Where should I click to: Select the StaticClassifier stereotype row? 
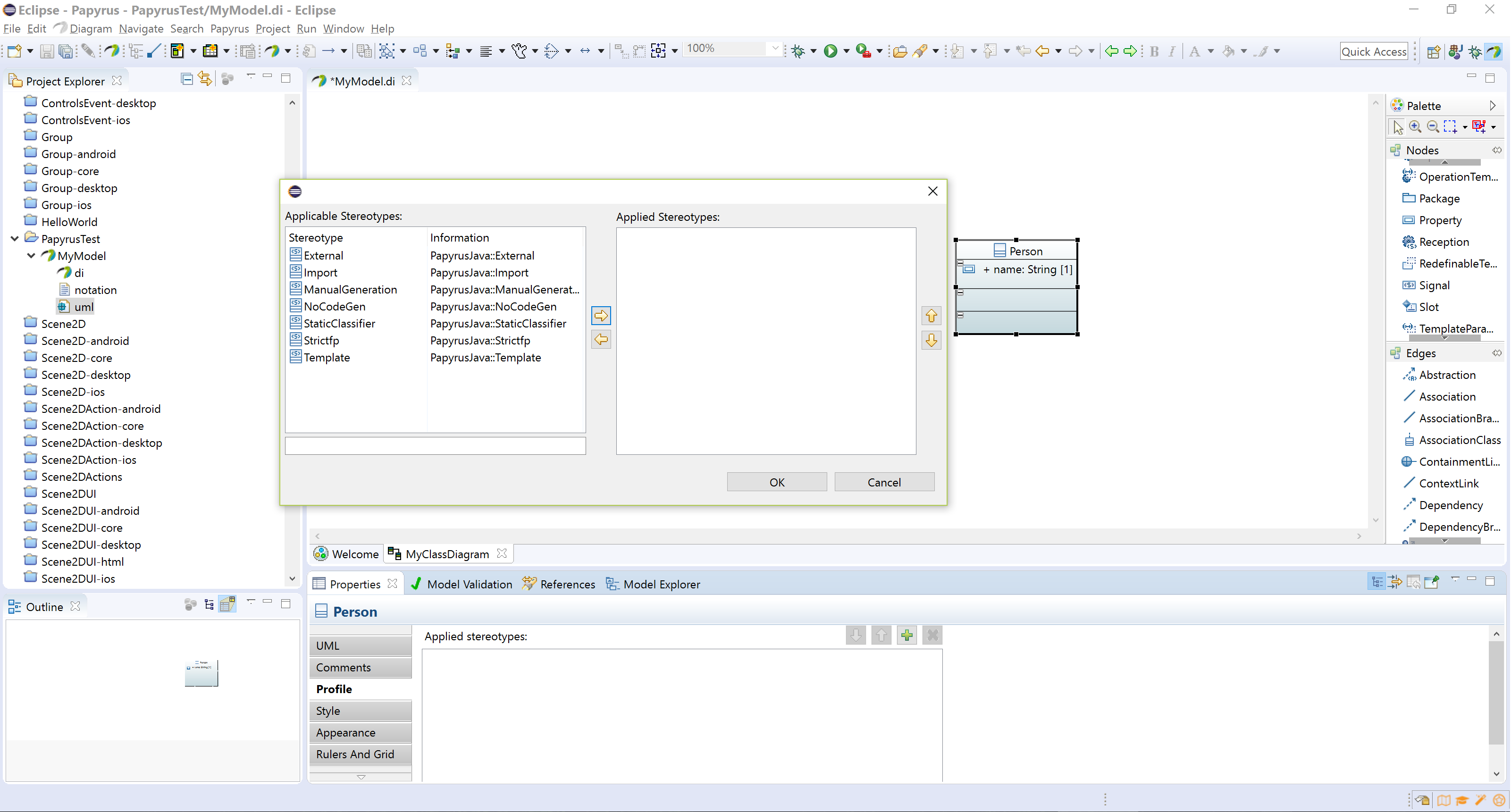tap(435, 323)
